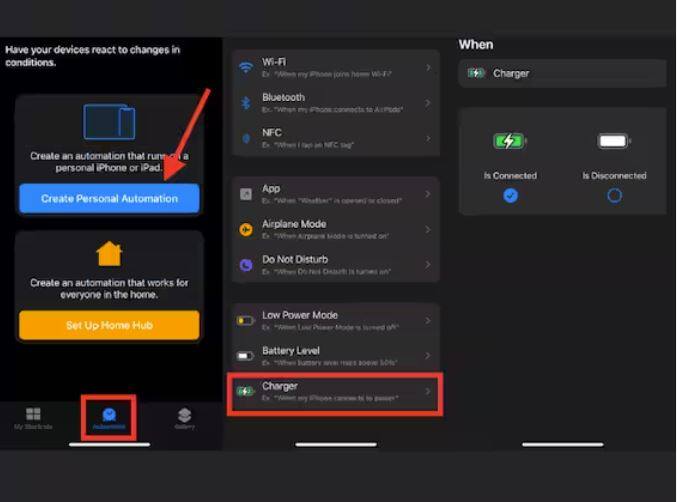Go to the My Shortcuts tab
Screen dimensions: 677x502
coord(33,418)
